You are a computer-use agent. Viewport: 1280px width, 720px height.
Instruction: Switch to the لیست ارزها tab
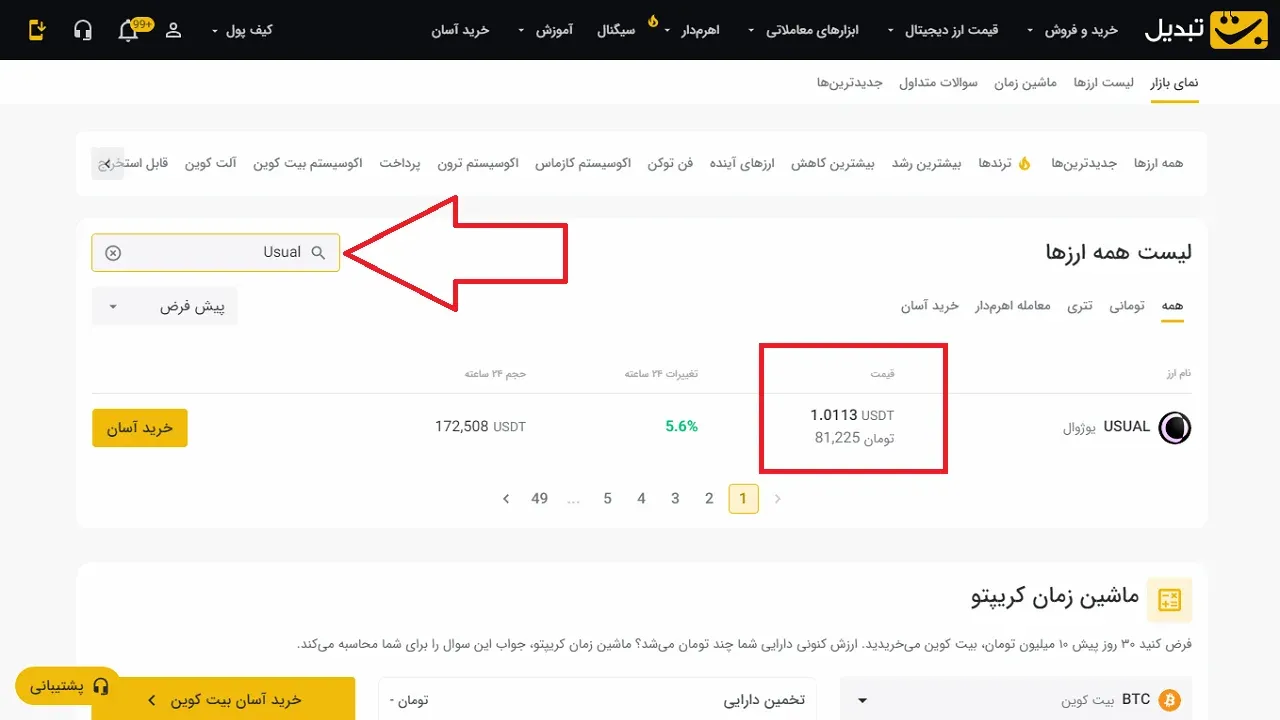tap(1103, 82)
